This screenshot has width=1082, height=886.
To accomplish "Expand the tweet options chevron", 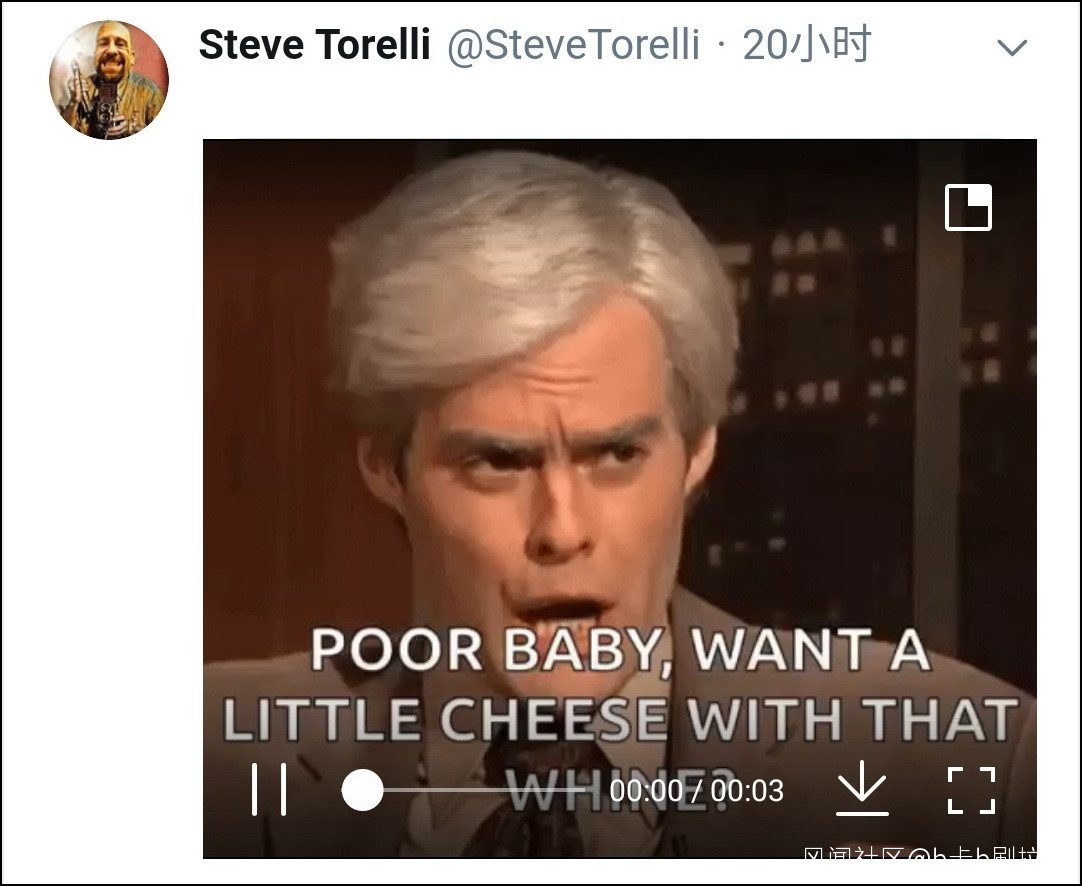I will [x=1012, y=48].
